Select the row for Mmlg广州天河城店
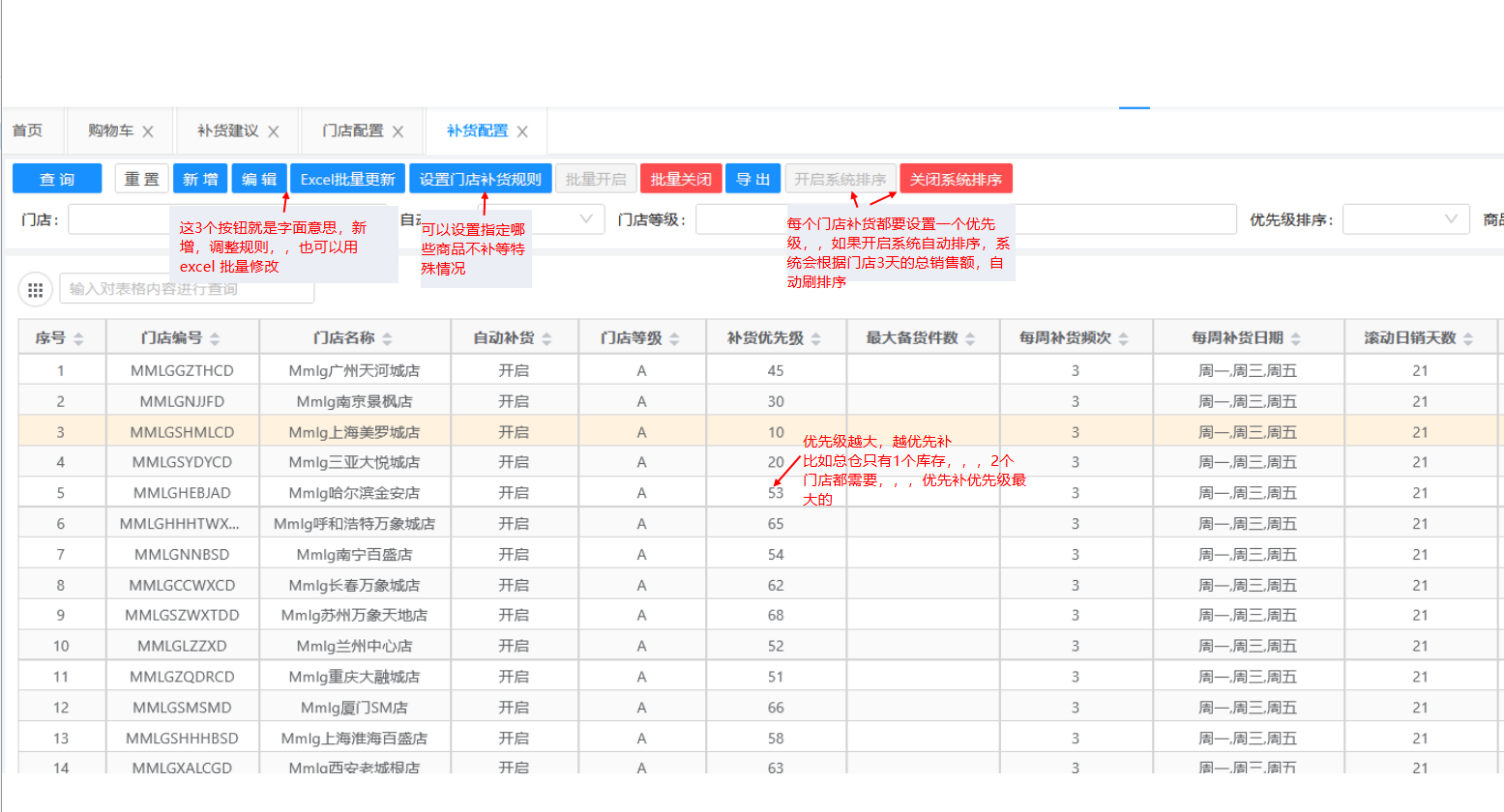Viewport: 1504px width, 812px height. click(354, 371)
